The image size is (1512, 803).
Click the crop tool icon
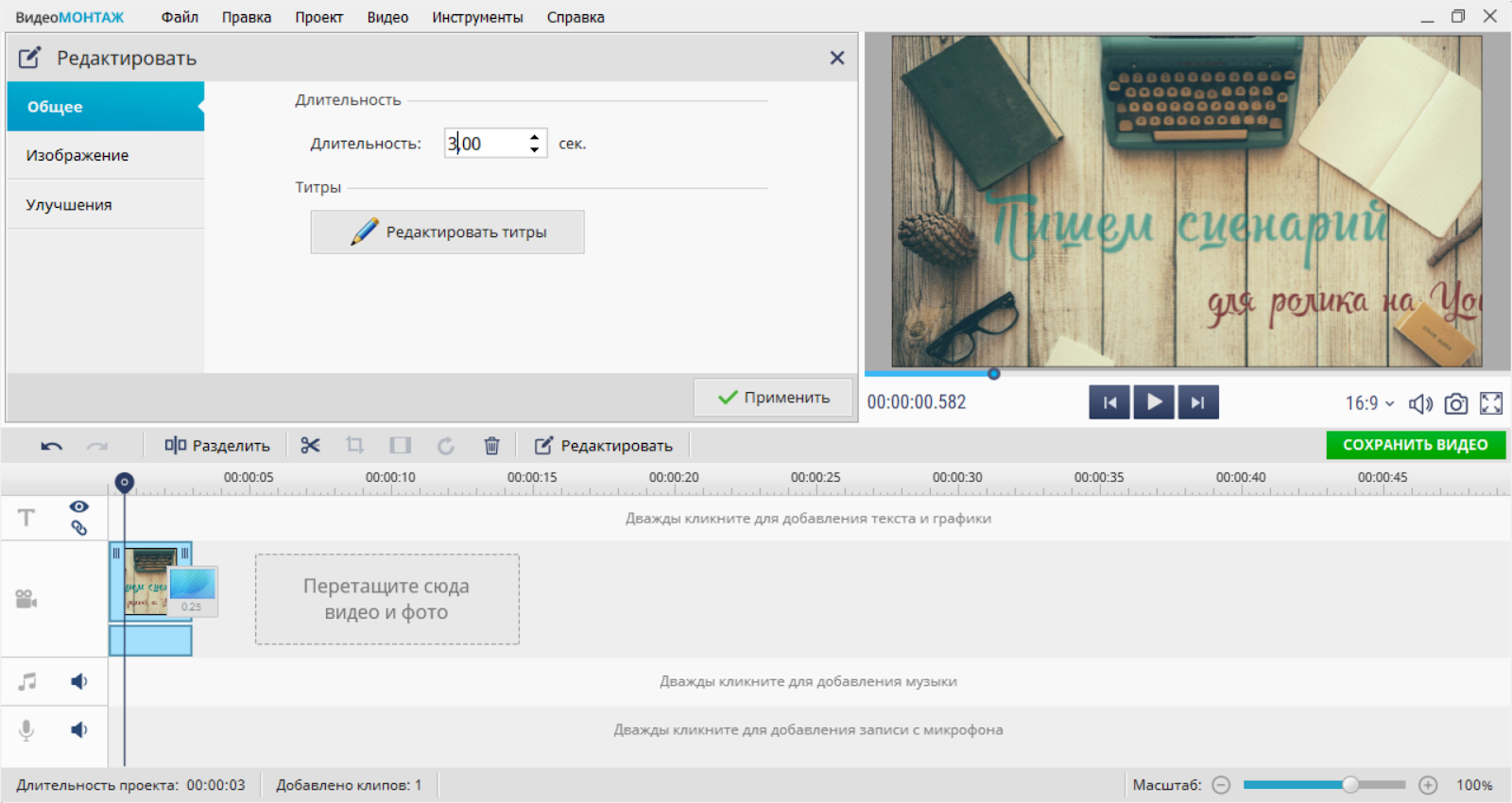[x=355, y=445]
